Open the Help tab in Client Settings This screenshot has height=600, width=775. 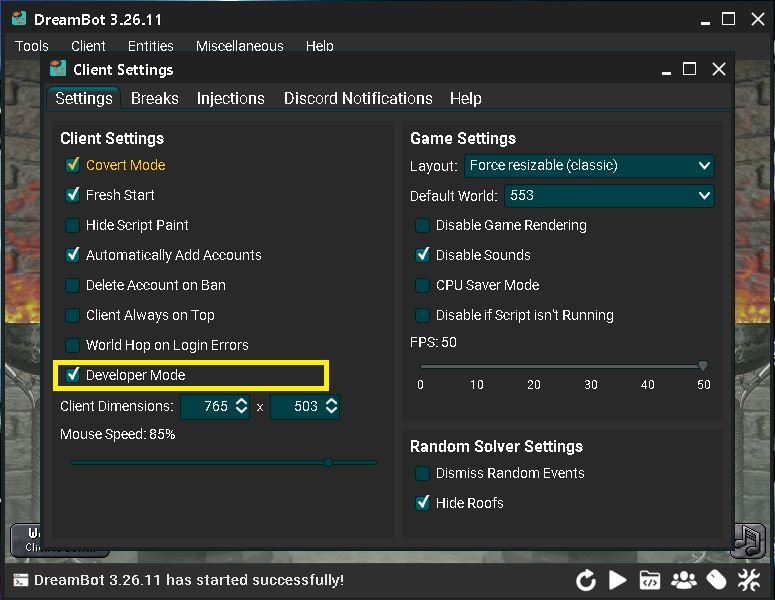(465, 98)
